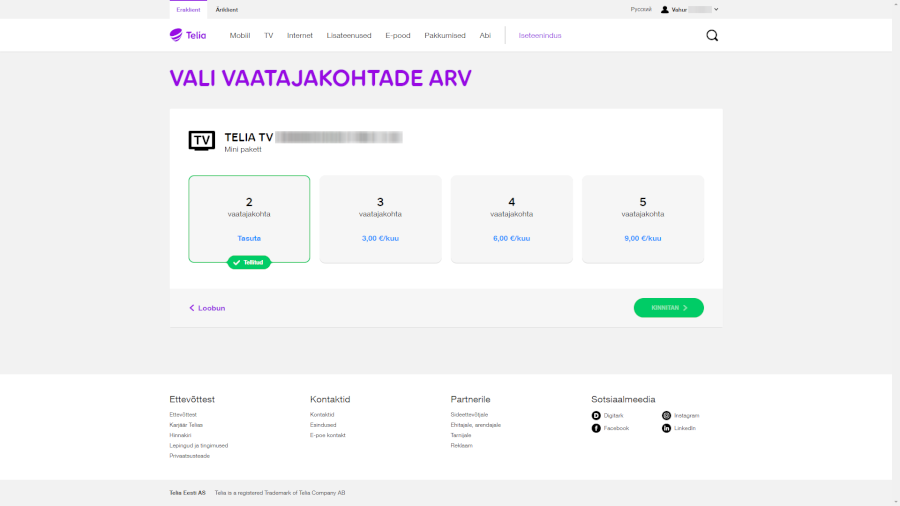Switch language to Русский
The image size is (900, 506).
coord(641,9)
